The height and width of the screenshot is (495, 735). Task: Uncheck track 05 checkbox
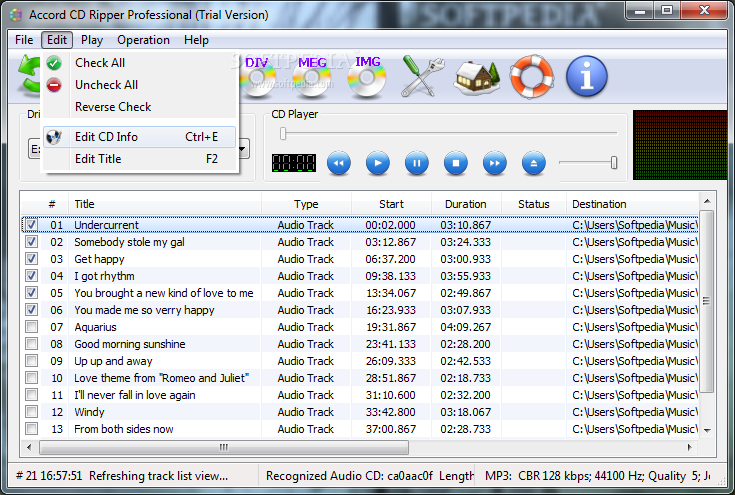31,293
